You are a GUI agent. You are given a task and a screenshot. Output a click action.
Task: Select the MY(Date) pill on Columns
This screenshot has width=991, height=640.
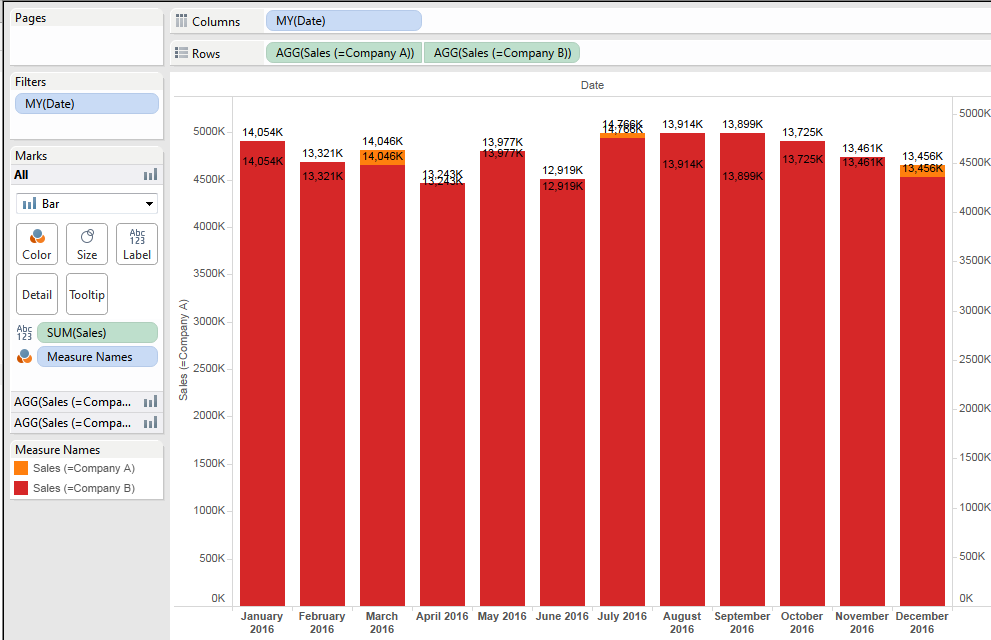coord(344,21)
